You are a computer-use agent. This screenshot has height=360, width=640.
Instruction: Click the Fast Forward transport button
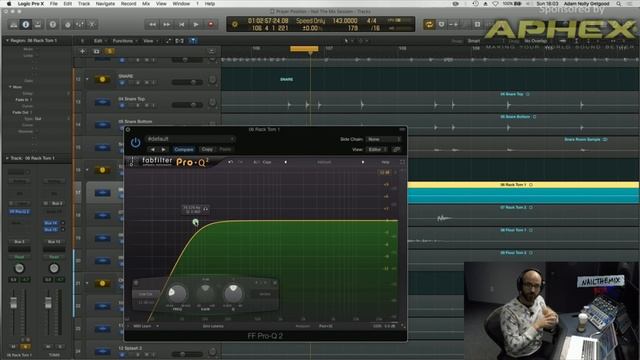tap(167, 24)
